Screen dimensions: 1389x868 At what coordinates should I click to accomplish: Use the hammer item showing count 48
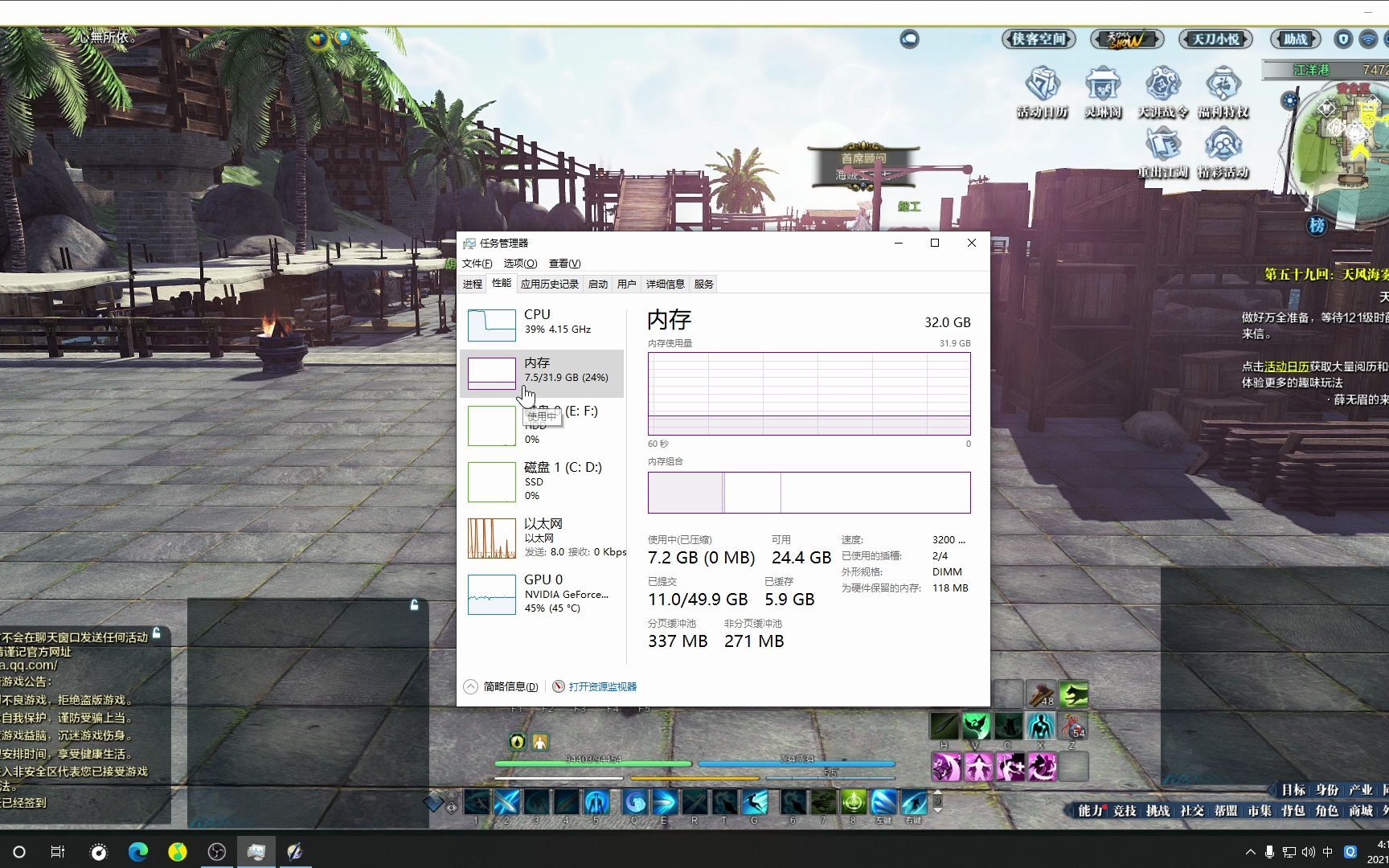click(x=1040, y=694)
